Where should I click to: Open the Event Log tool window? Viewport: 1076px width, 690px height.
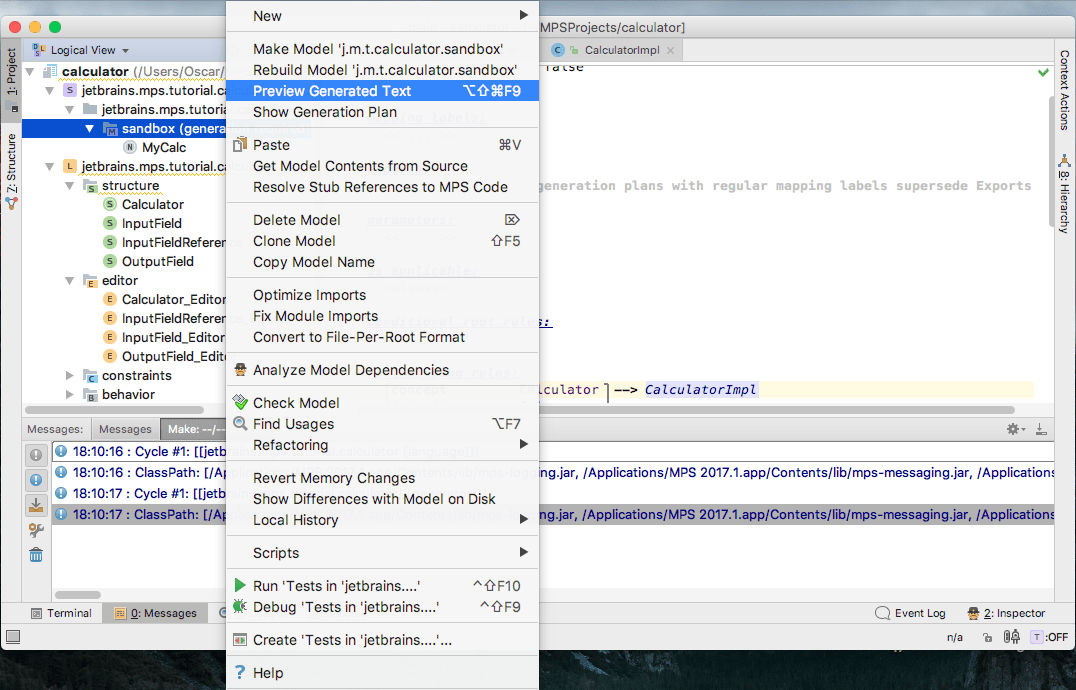910,613
